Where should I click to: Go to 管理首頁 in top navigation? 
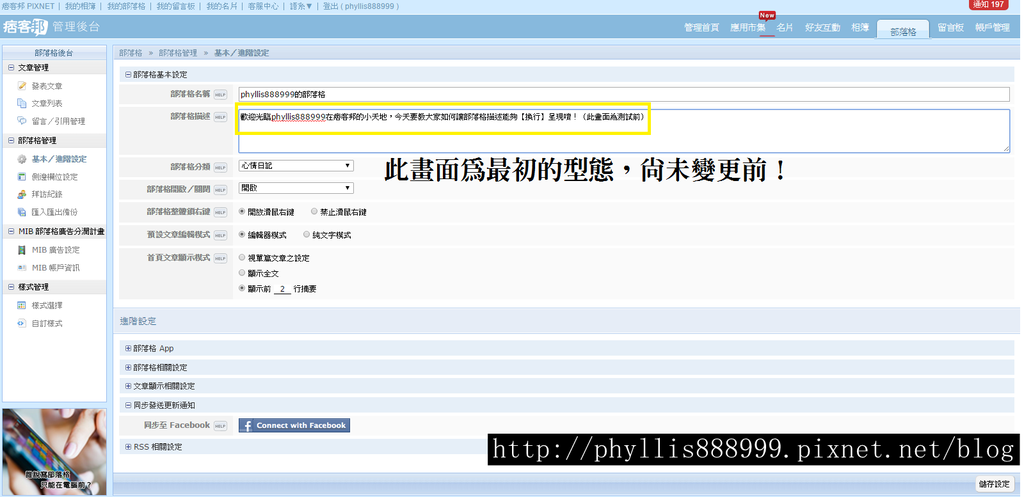tap(701, 28)
